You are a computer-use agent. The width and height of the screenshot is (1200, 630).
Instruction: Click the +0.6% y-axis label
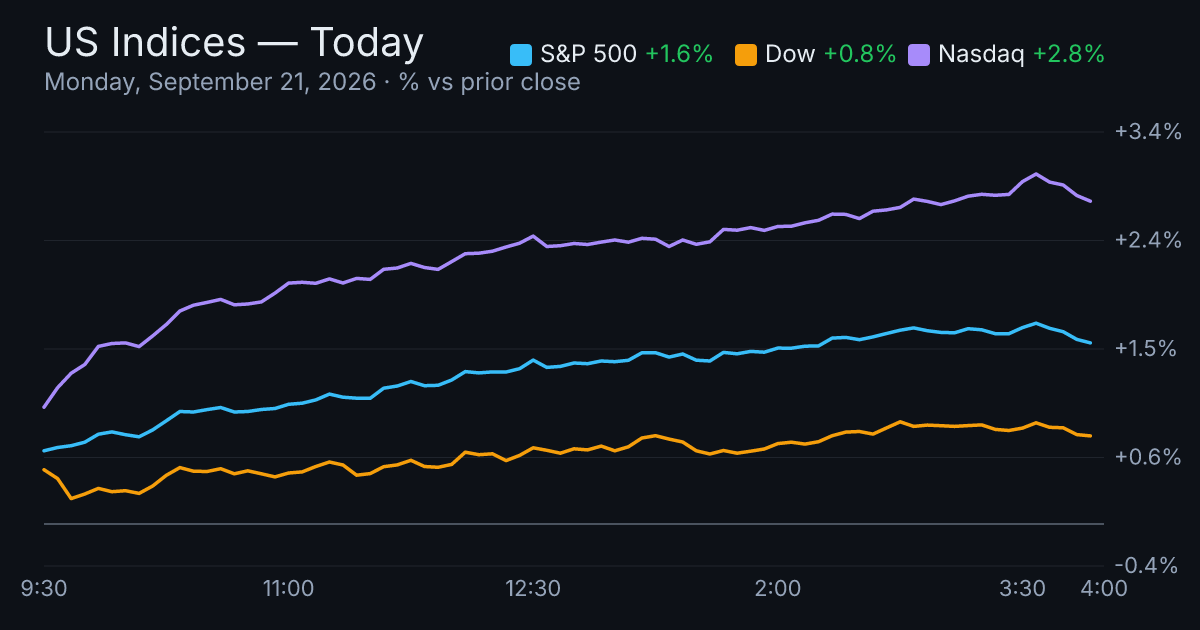point(1148,457)
